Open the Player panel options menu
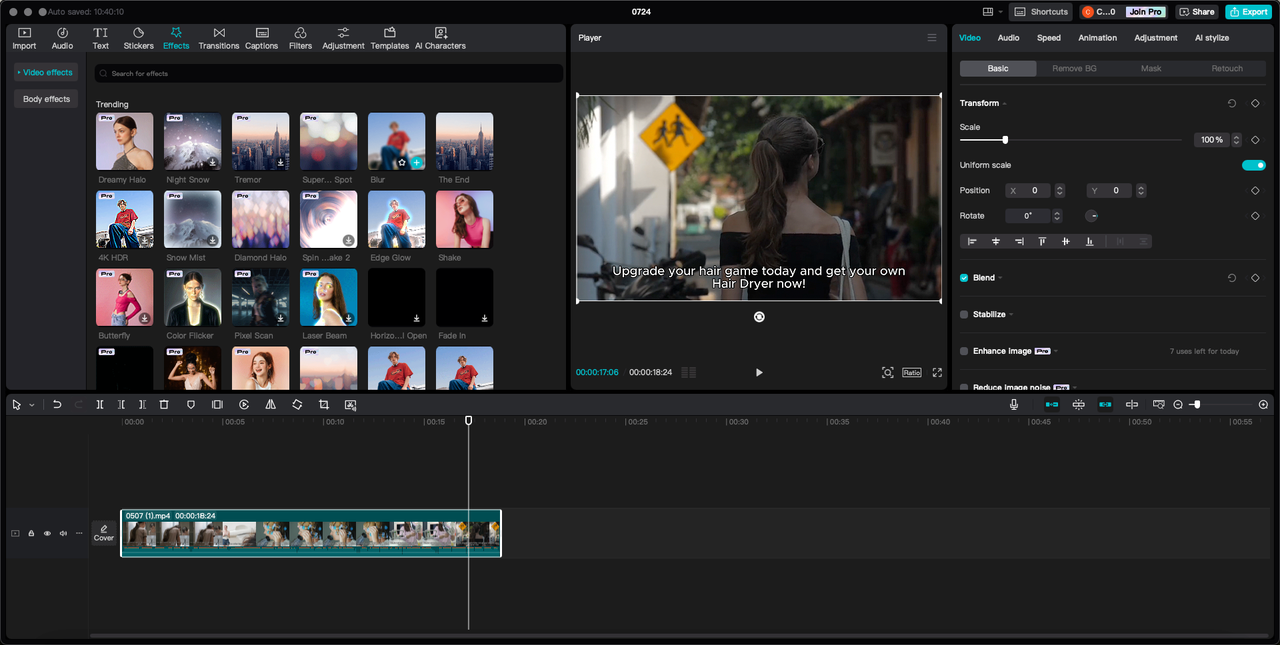This screenshot has height=645, width=1280. 932,38
